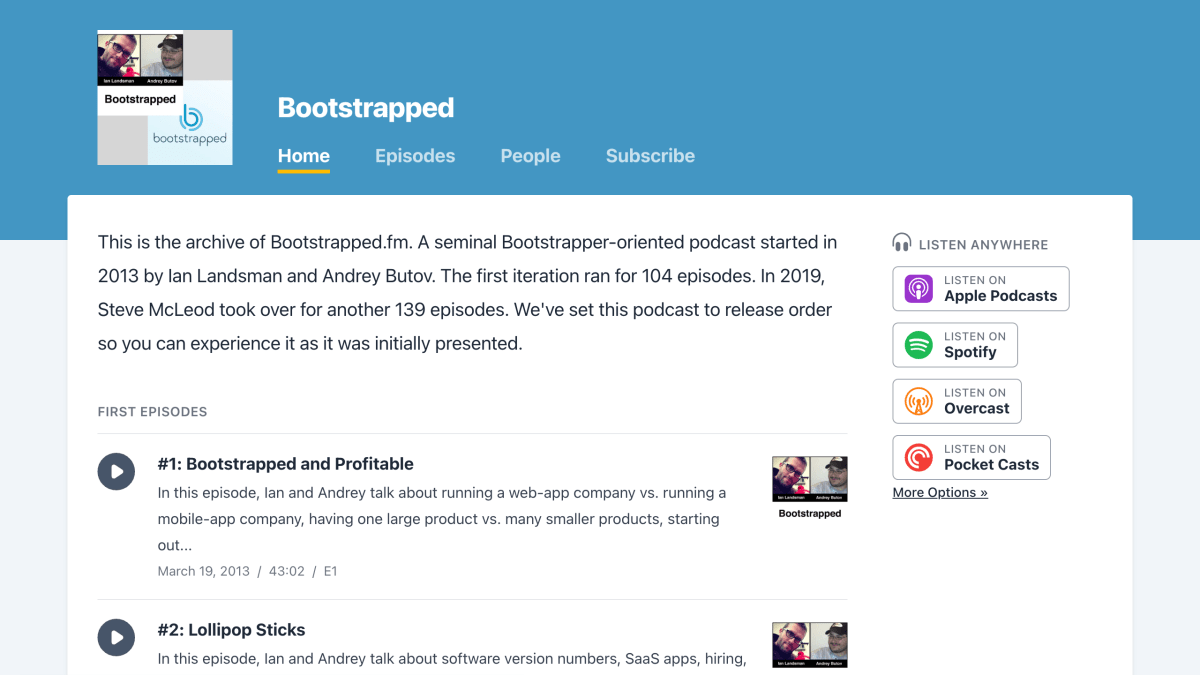Open the Bootstrapped podcast cover art
The height and width of the screenshot is (675, 1200).
coord(165,97)
